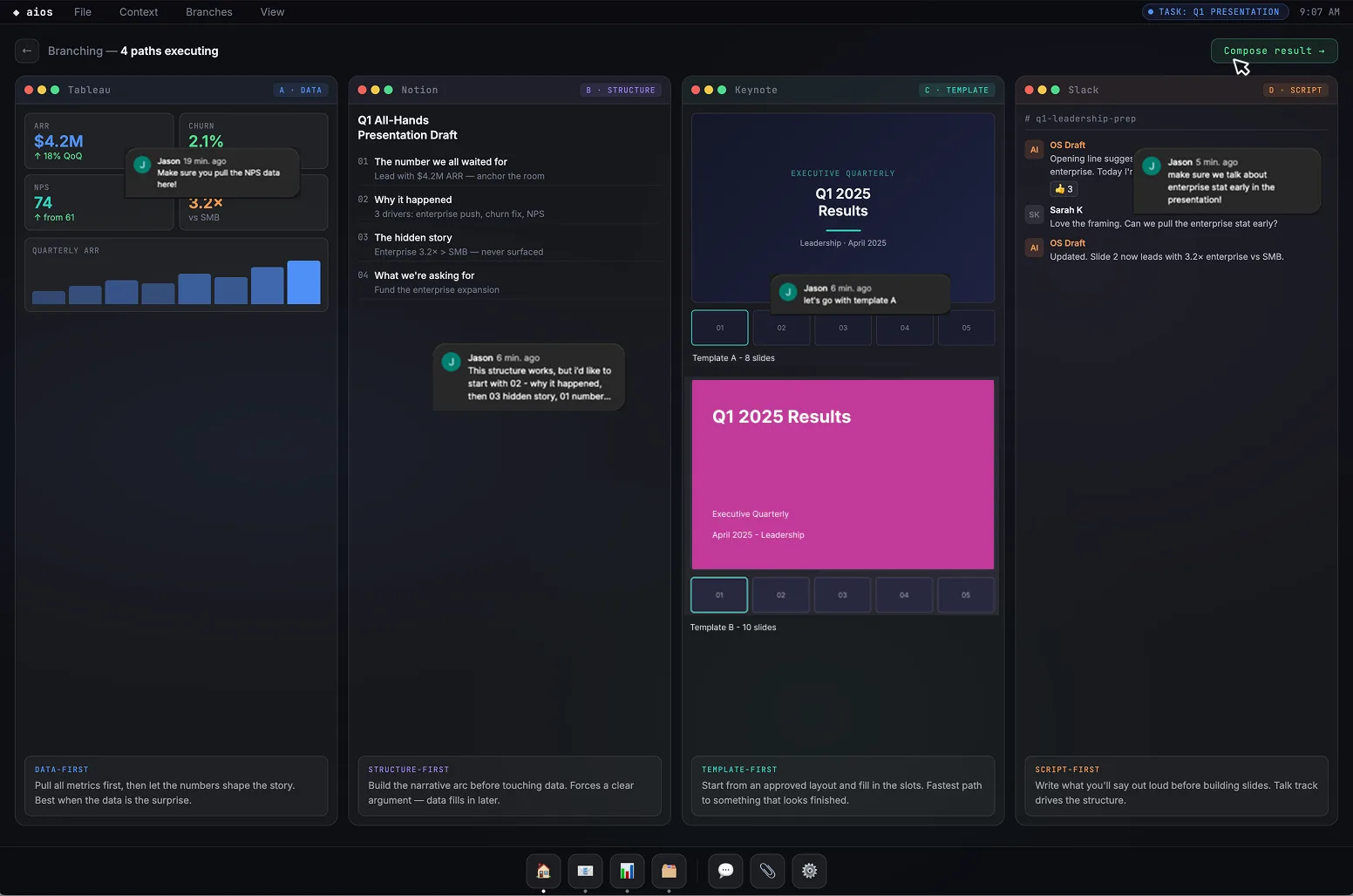
Task: Open the bar chart dock icon
Action: click(627, 871)
